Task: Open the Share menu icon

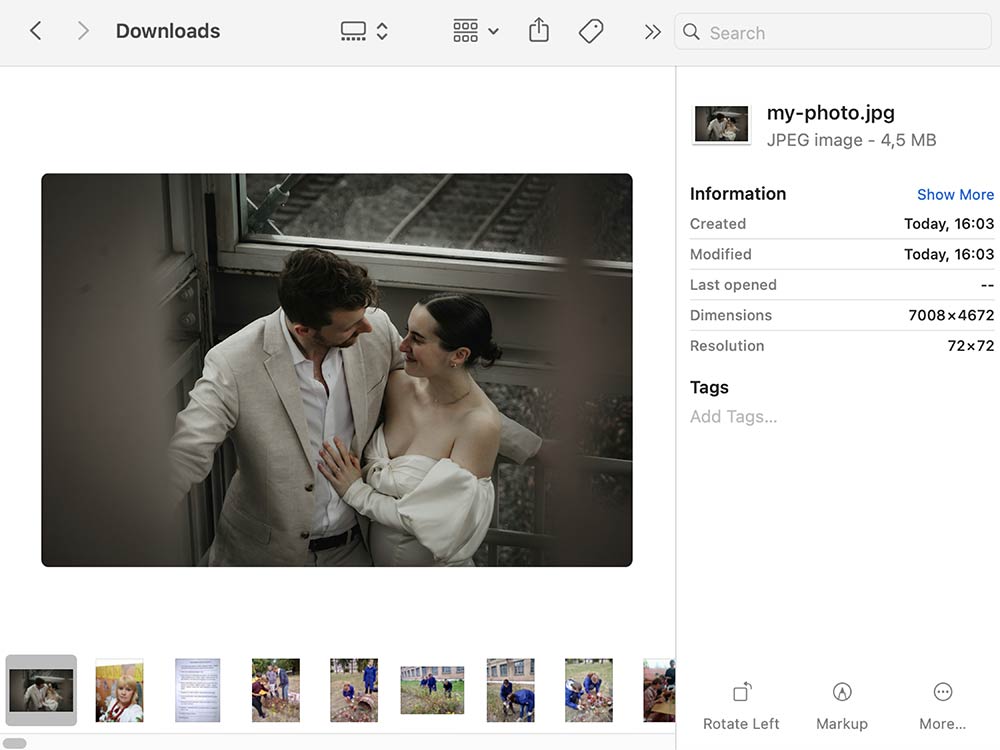Action: coord(539,30)
